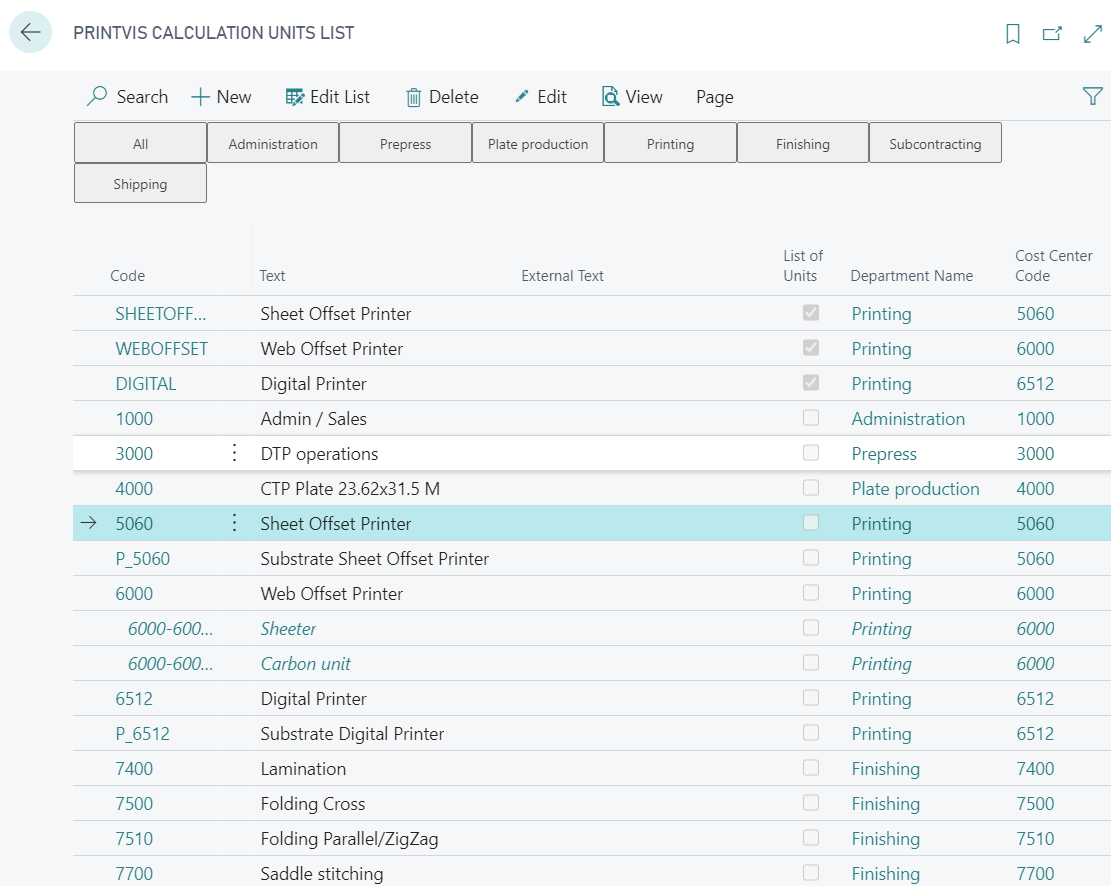
Task: Select 'Substrate Digital Printer' text cell
Action: pyautogui.click(x=352, y=734)
